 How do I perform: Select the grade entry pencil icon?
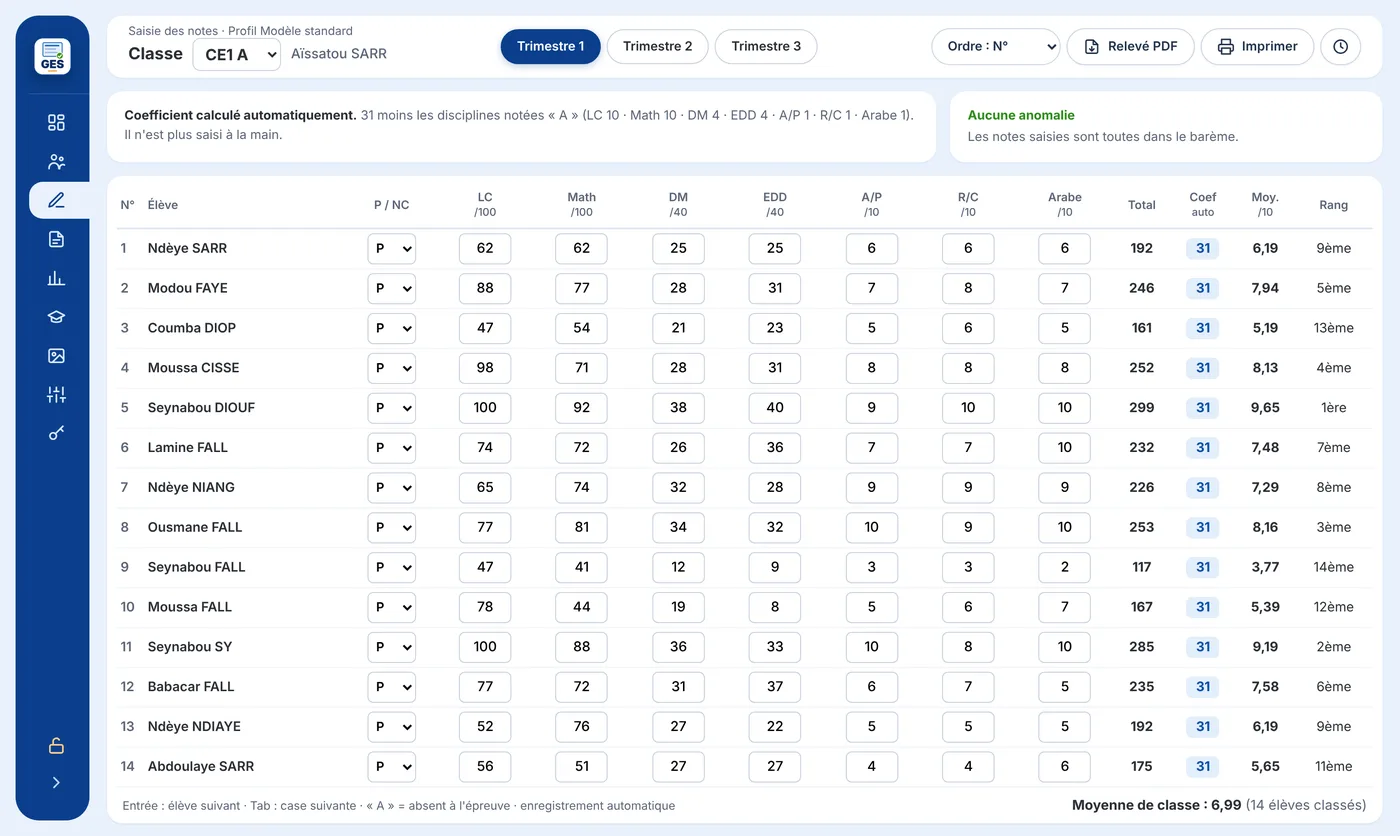click(x=56, y=200)
